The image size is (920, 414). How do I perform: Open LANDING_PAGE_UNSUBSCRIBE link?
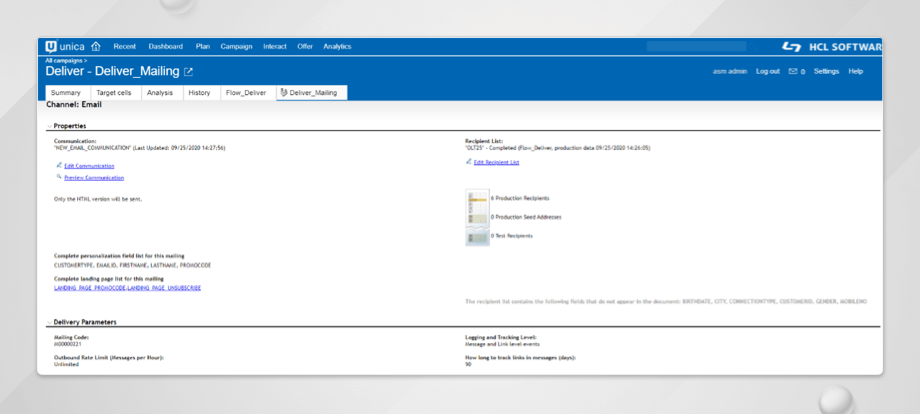tap(164, 288)
